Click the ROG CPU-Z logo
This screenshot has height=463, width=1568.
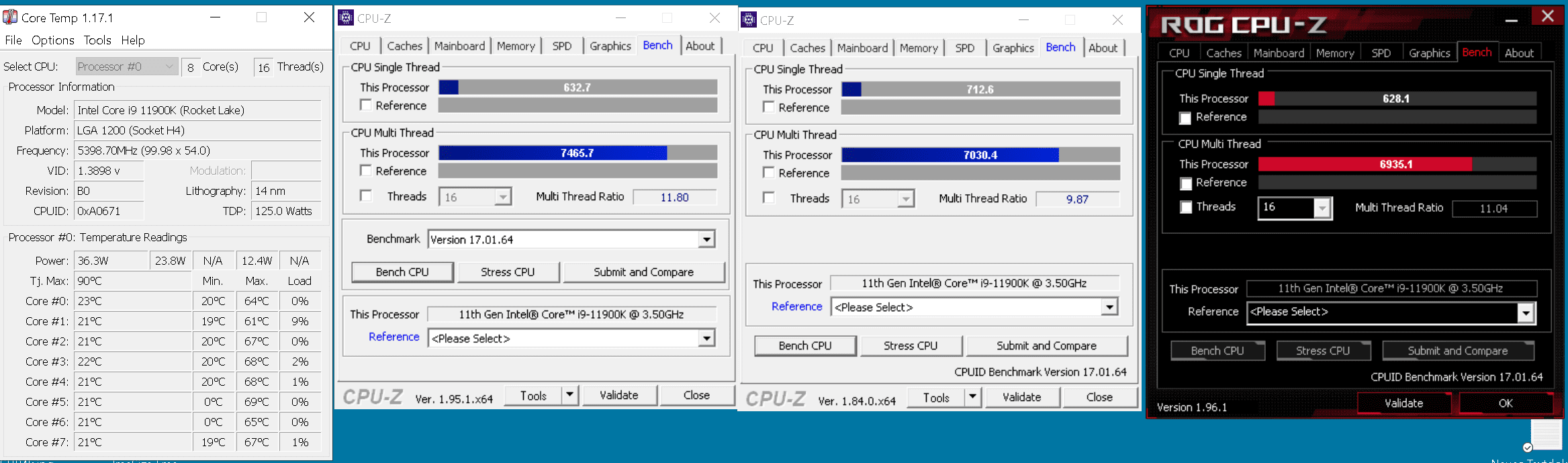[1244, 25]
